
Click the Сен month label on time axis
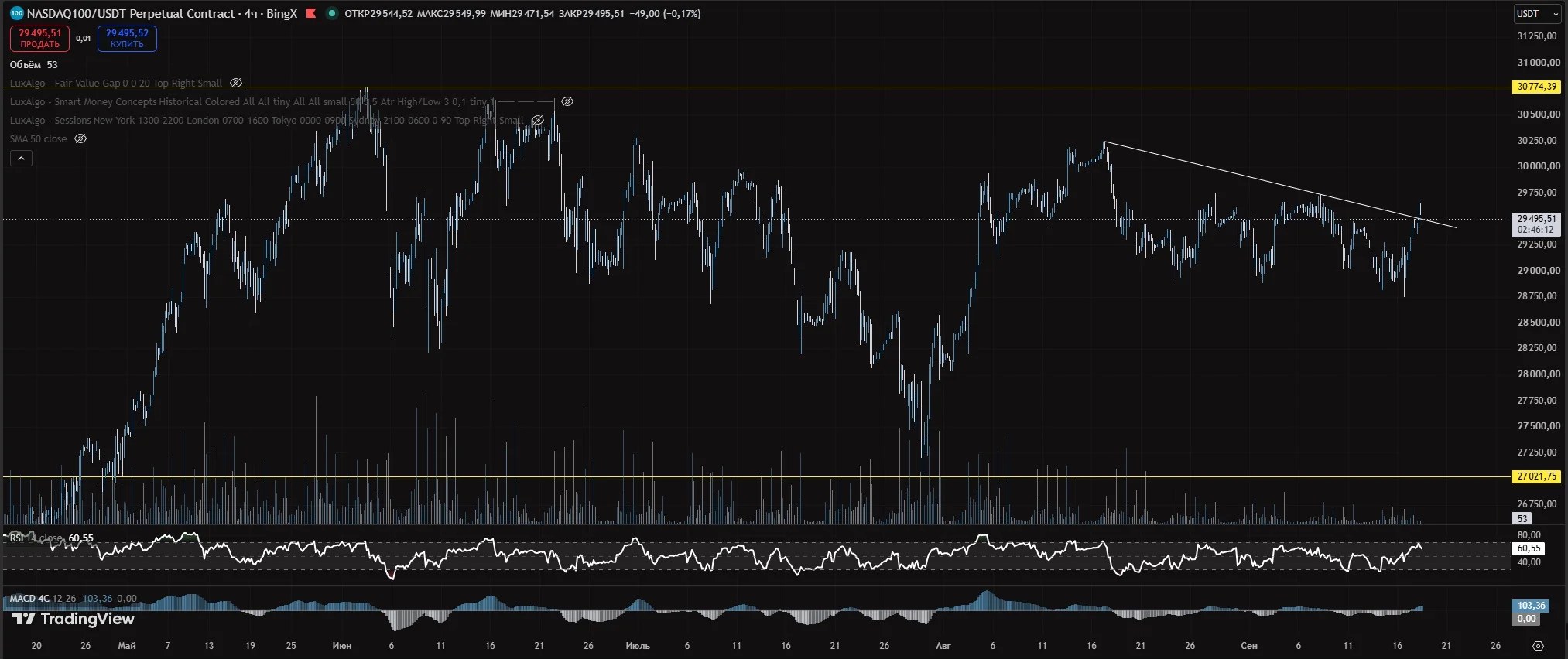[1249, 645]
